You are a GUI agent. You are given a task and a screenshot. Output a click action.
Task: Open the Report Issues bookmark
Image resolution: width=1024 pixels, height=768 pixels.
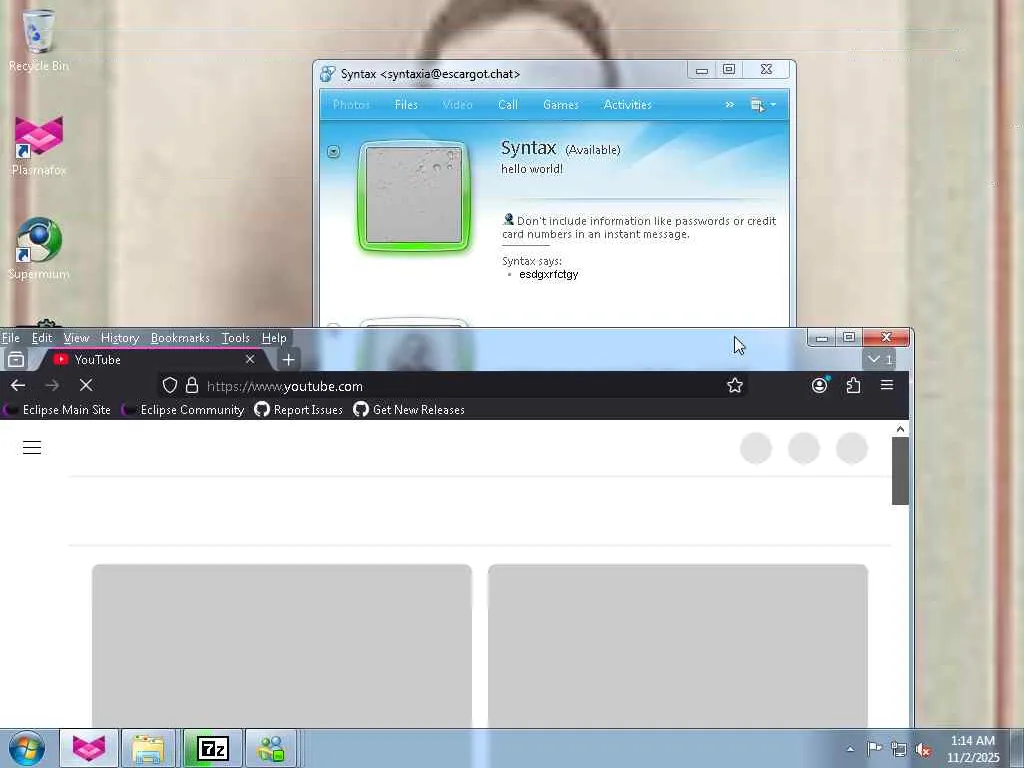[x=298, y=409]
